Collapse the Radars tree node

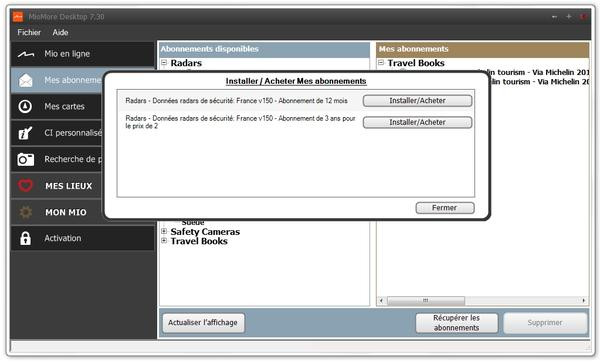[164, 62]
